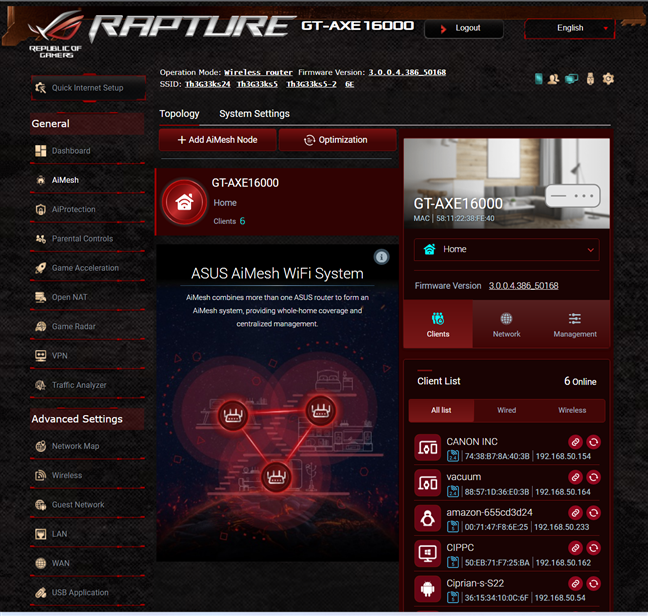Viewport: 648px width, 616px height.
Task: Click the CIPPC device type icon
Action: pyautogui.click(x=427, y=554)
